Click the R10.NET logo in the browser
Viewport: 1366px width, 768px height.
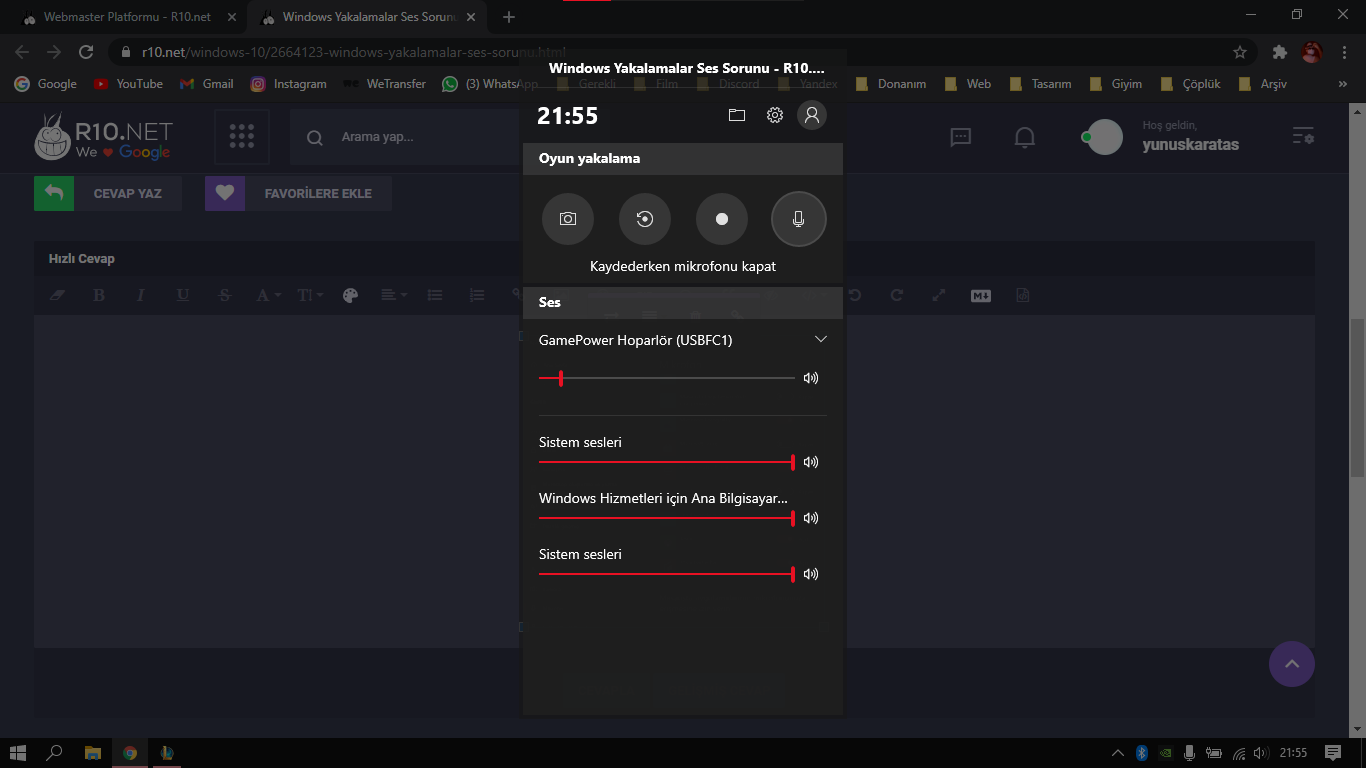(103, 137)
